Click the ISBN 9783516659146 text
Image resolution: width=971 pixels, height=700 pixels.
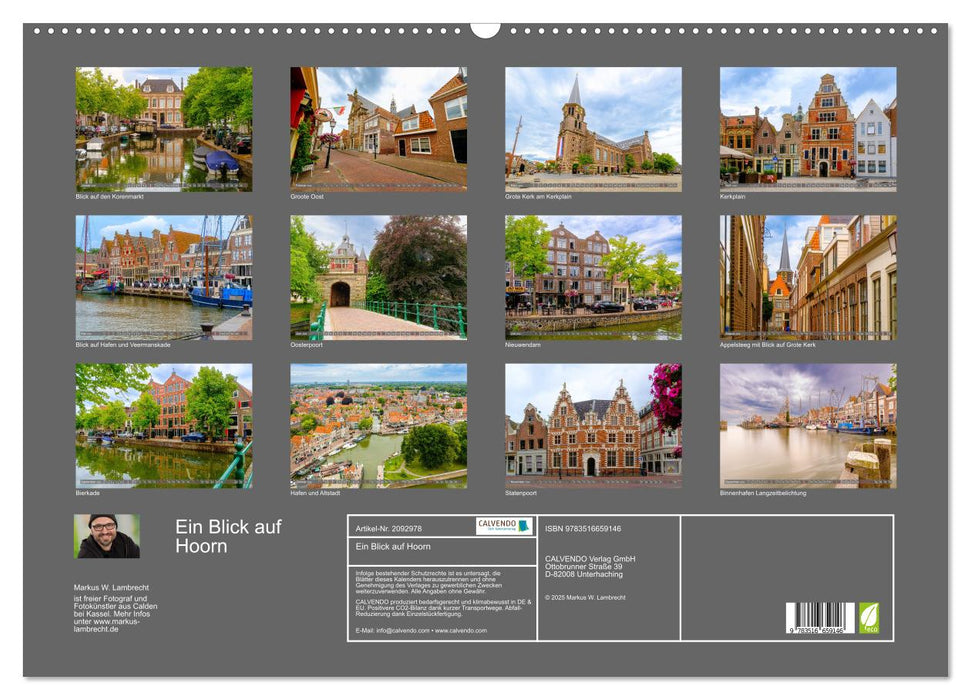click(x=593, y=527)
